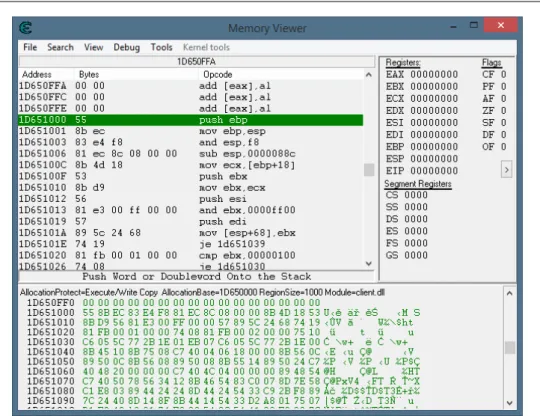Click the EDX register value
The height and width of the screenshot is (416, 540).
tap(434, 111)
